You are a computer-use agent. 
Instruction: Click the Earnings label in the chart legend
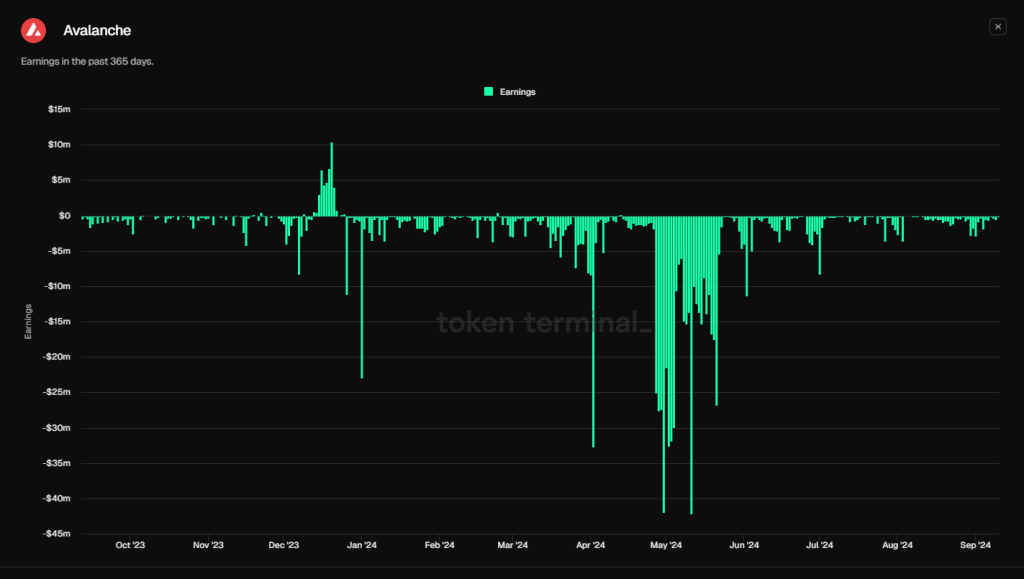pyautogui.click(x=520, y=91)
